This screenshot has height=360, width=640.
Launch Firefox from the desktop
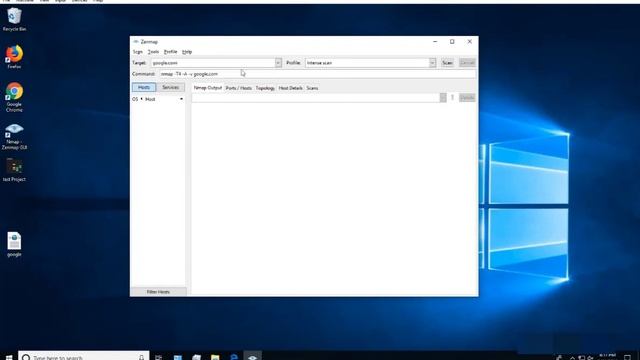(14, 57)
